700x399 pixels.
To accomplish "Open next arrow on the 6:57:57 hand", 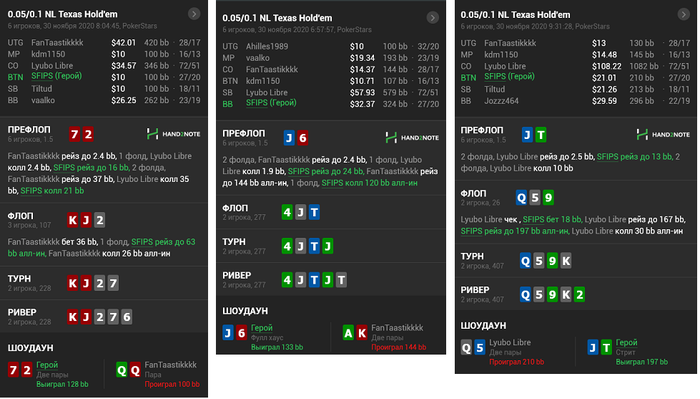I will (432, 17).
